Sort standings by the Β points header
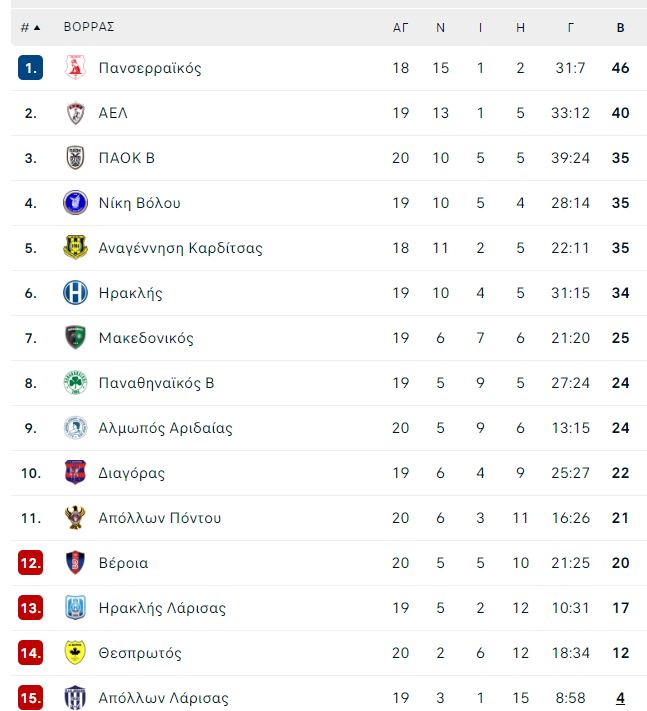The width and height of the screenshot is (647, 711). [620, 28]
